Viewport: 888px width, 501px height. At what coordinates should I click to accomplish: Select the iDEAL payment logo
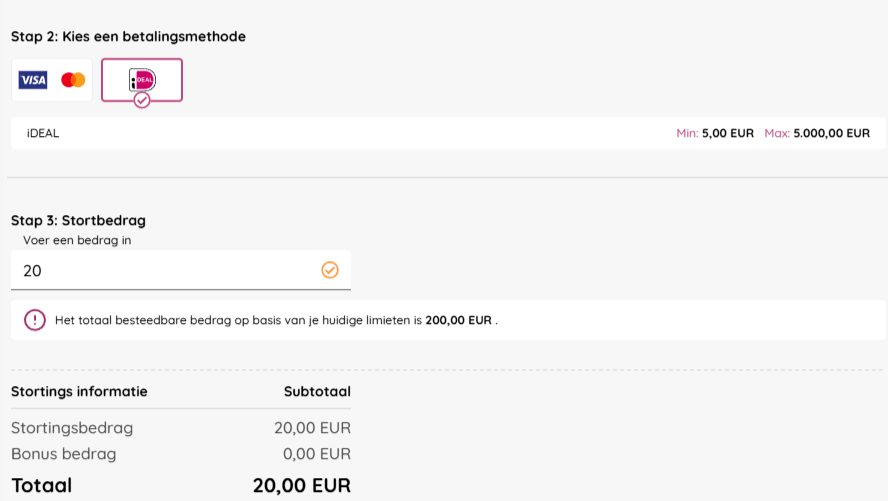click(x=142, y=79)
